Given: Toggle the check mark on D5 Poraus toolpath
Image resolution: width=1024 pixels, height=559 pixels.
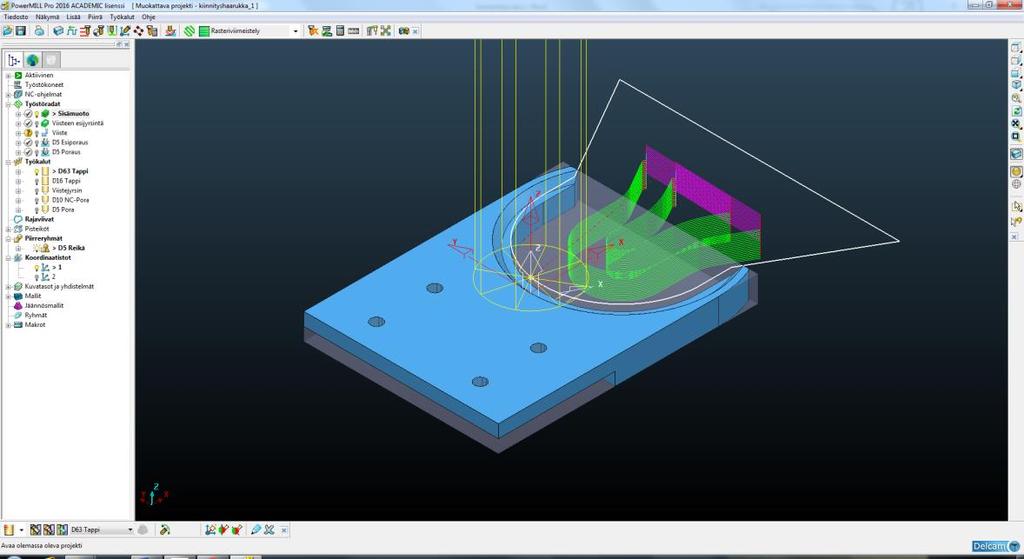Looking at the screenshot, I should (x=28, y=152).
